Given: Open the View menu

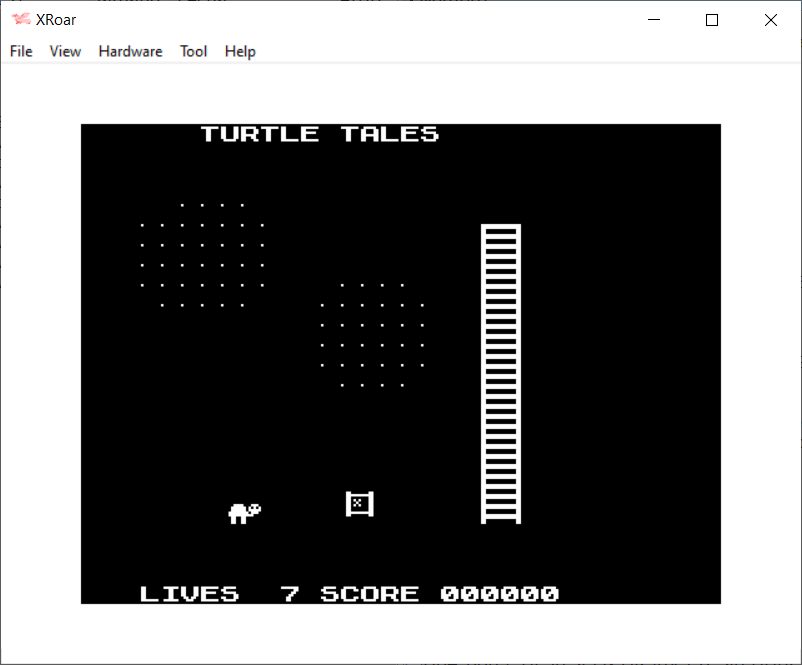Looking at the screenshot, I should [x=65, y=51].
